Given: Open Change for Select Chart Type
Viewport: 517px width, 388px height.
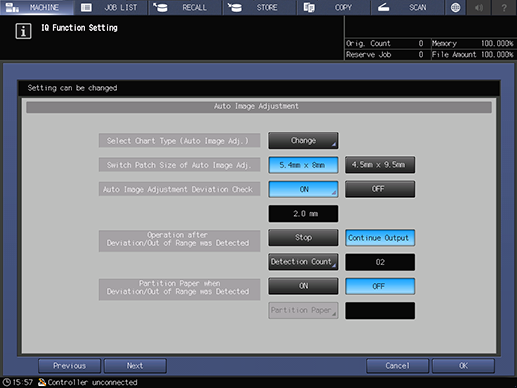Looking at the screenshot, I should click(303, 141).
